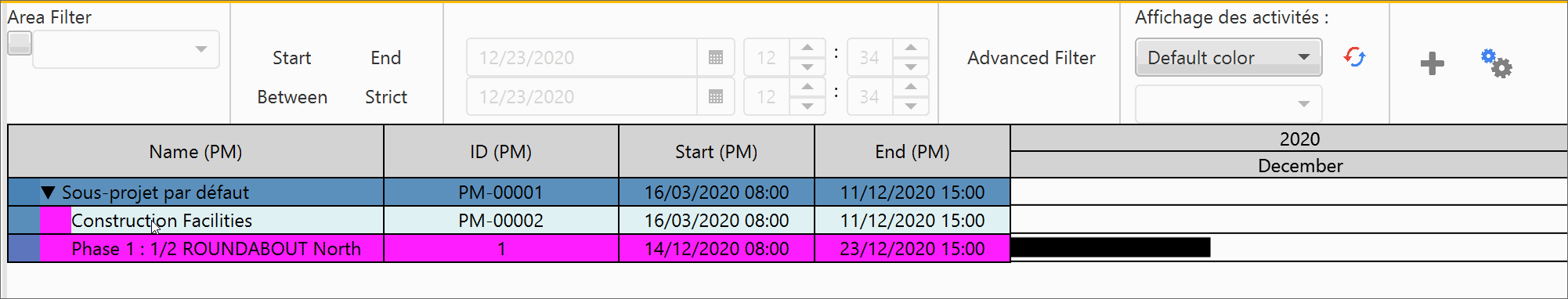Decrease the end minute with down arrow
The image size is (1568, 299).
pos(911,106)
